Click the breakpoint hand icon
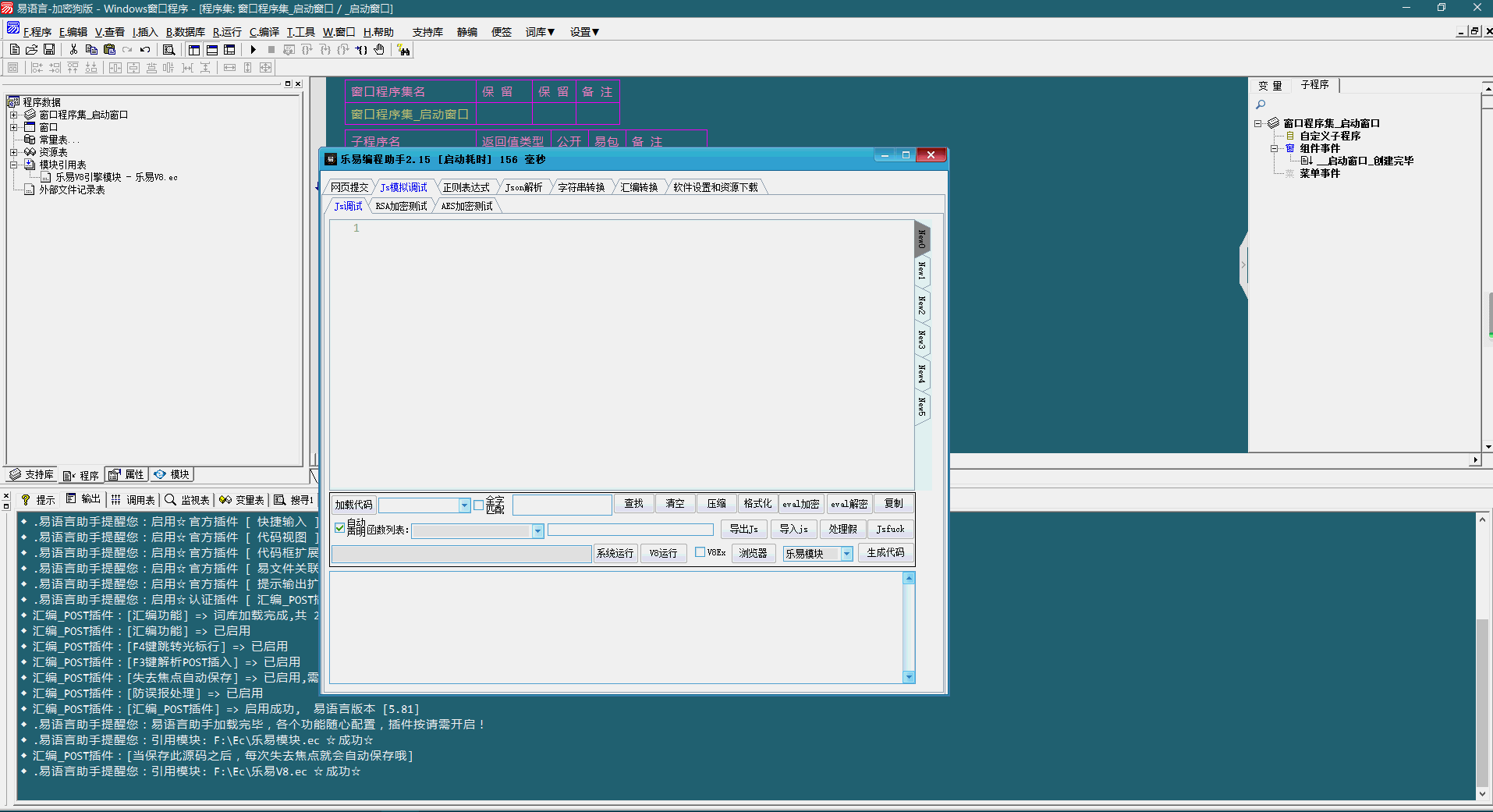The width and height of the screenshot is (1493, 812). [379, 50]
